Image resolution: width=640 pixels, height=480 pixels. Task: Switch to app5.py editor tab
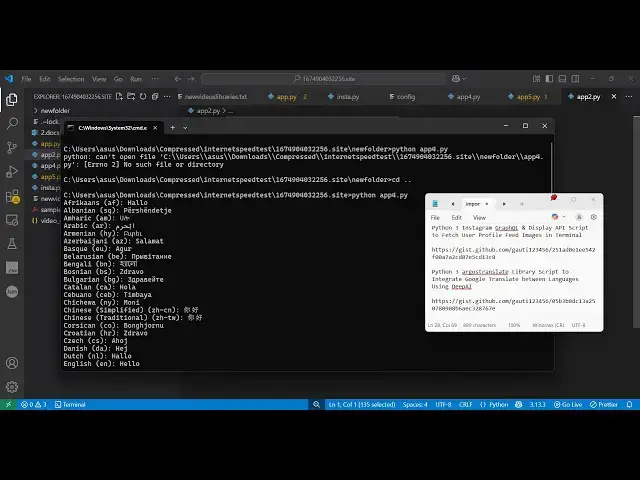tap(527, 97)
